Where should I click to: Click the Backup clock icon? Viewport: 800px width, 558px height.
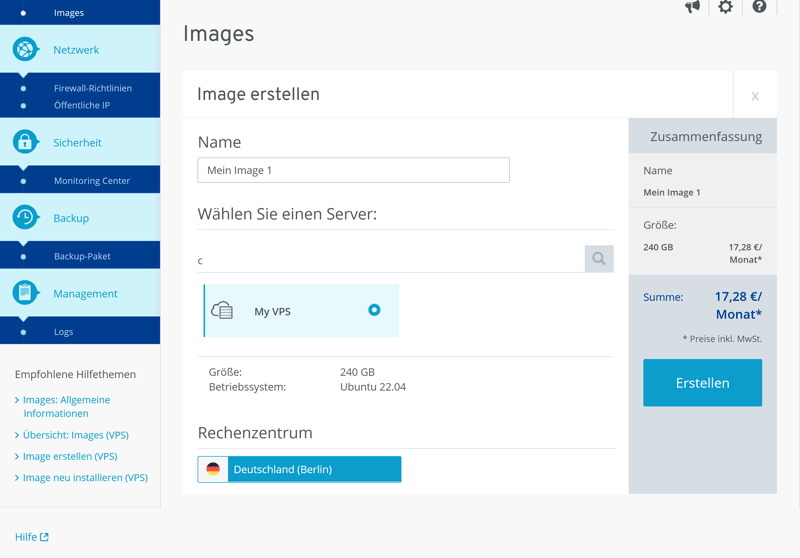25,217
